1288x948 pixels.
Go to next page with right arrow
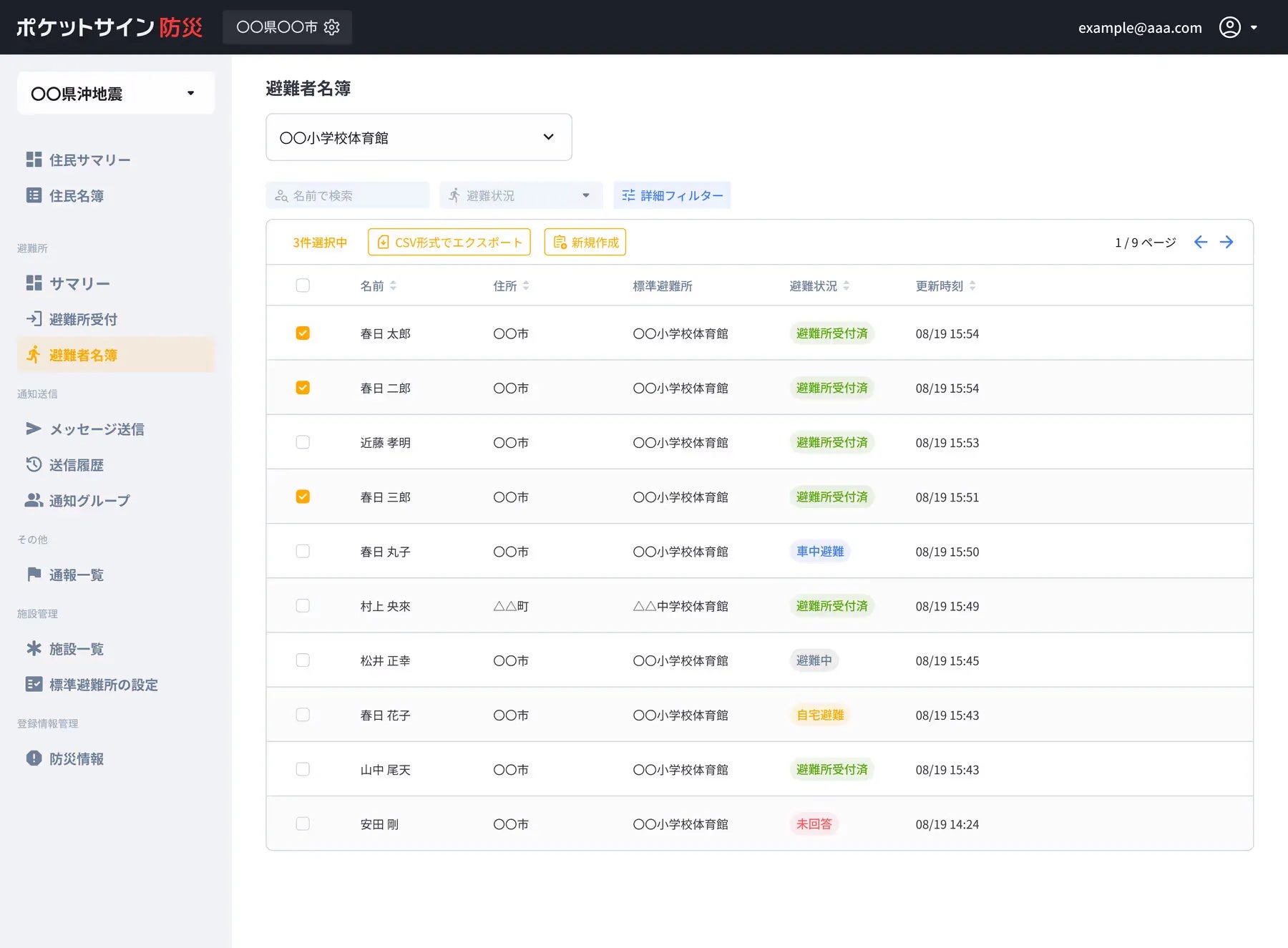(1226, 242)
